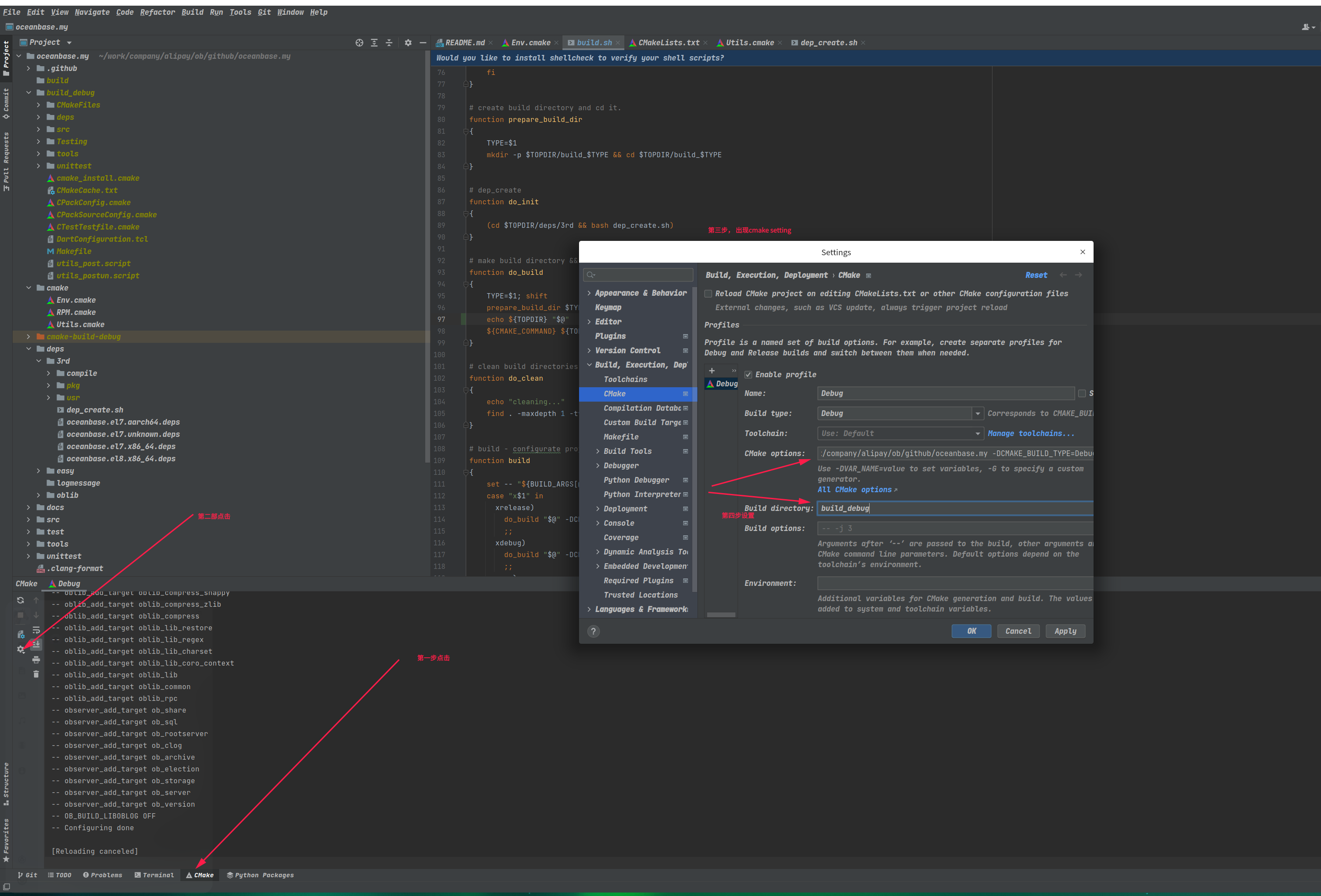Click Collapse All in Project panel

click(x=389, y=43)
